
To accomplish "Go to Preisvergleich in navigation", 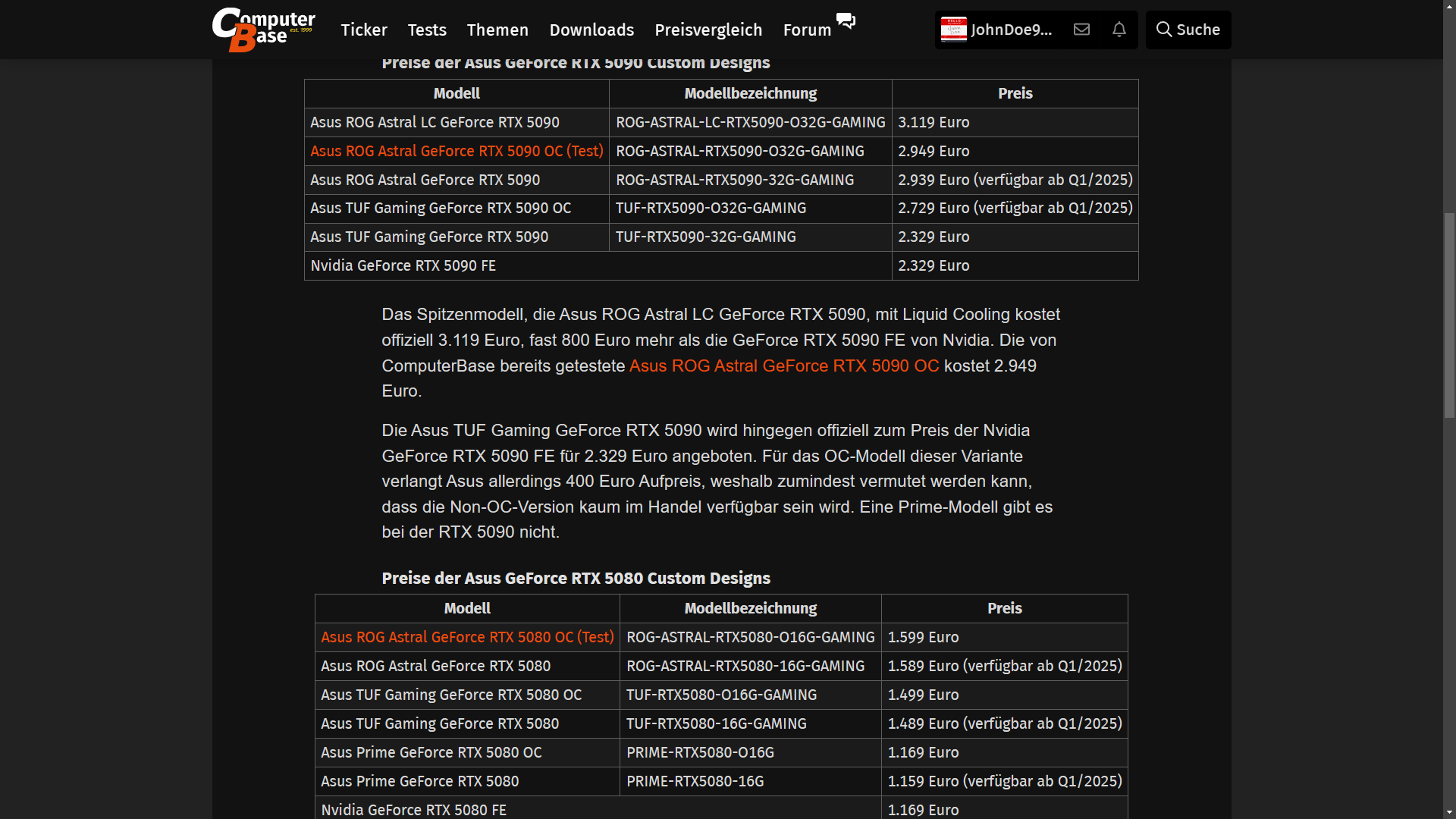I will [x=708, y=30].
